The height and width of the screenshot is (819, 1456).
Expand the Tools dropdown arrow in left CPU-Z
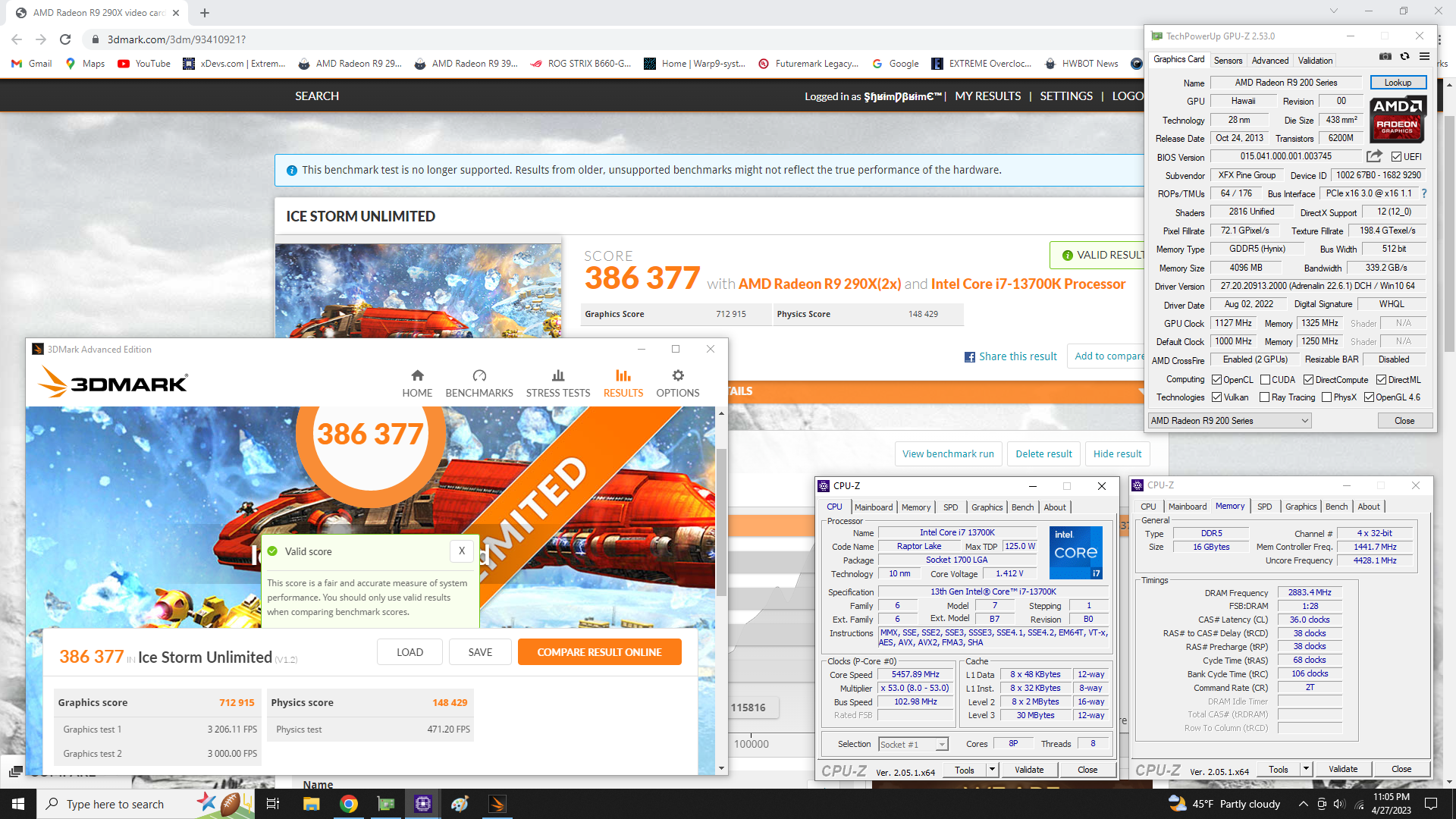[x=991, y=770]
